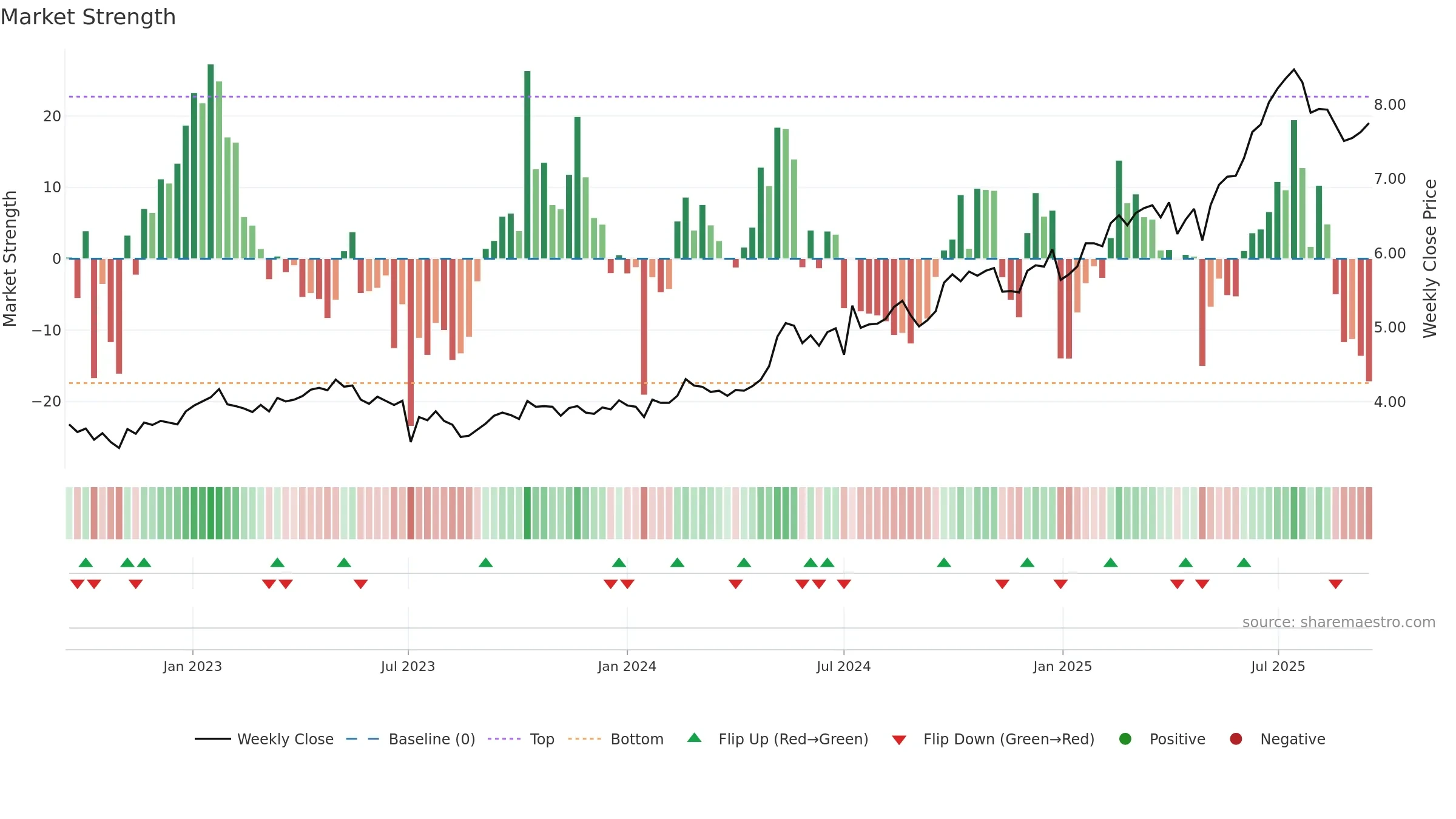Click the 4.00 price axis label
This screenshot has width=1456, height=819.
pos(1390,402)
